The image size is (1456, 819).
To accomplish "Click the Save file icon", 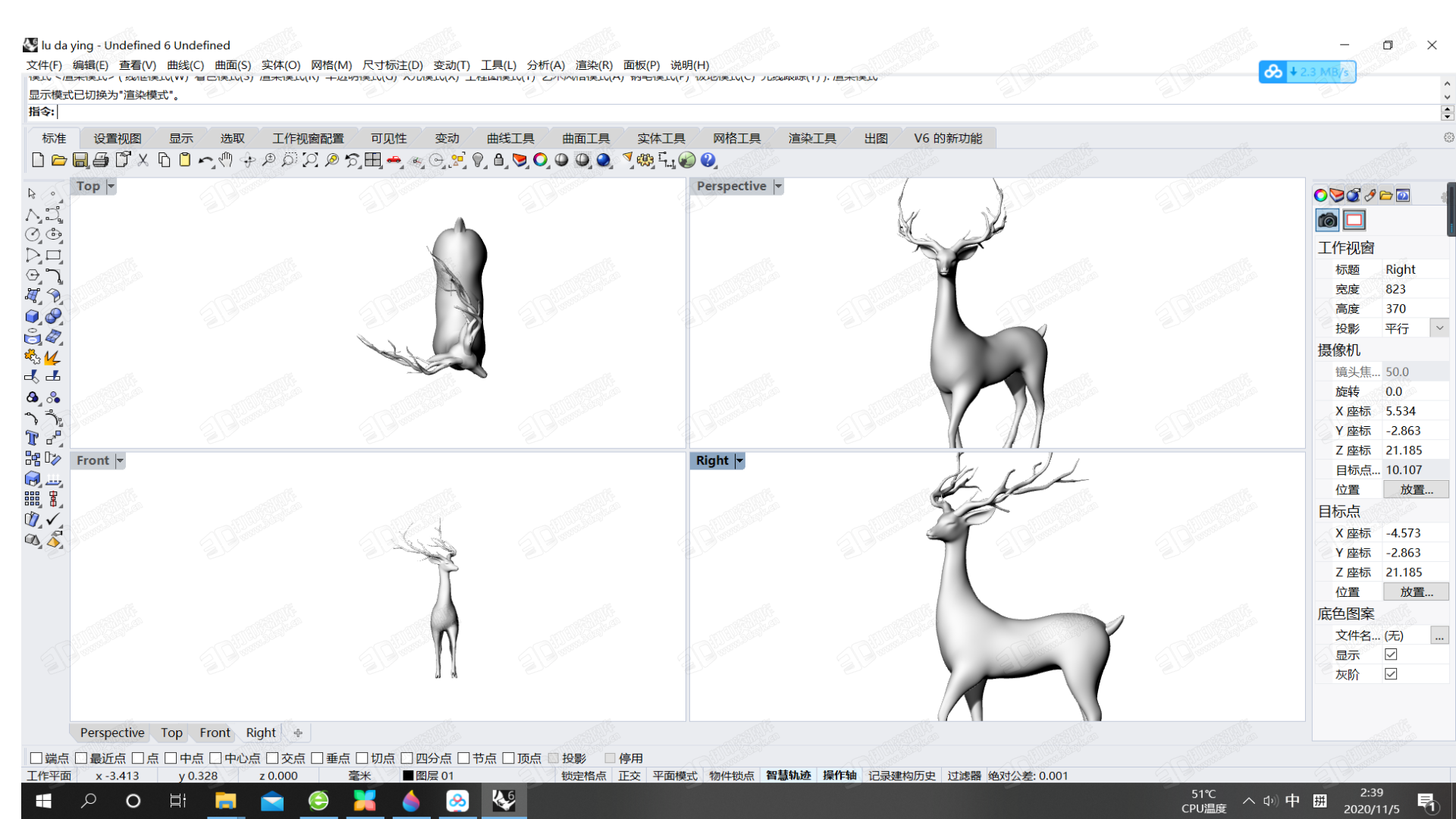I will tap(80, 160).
